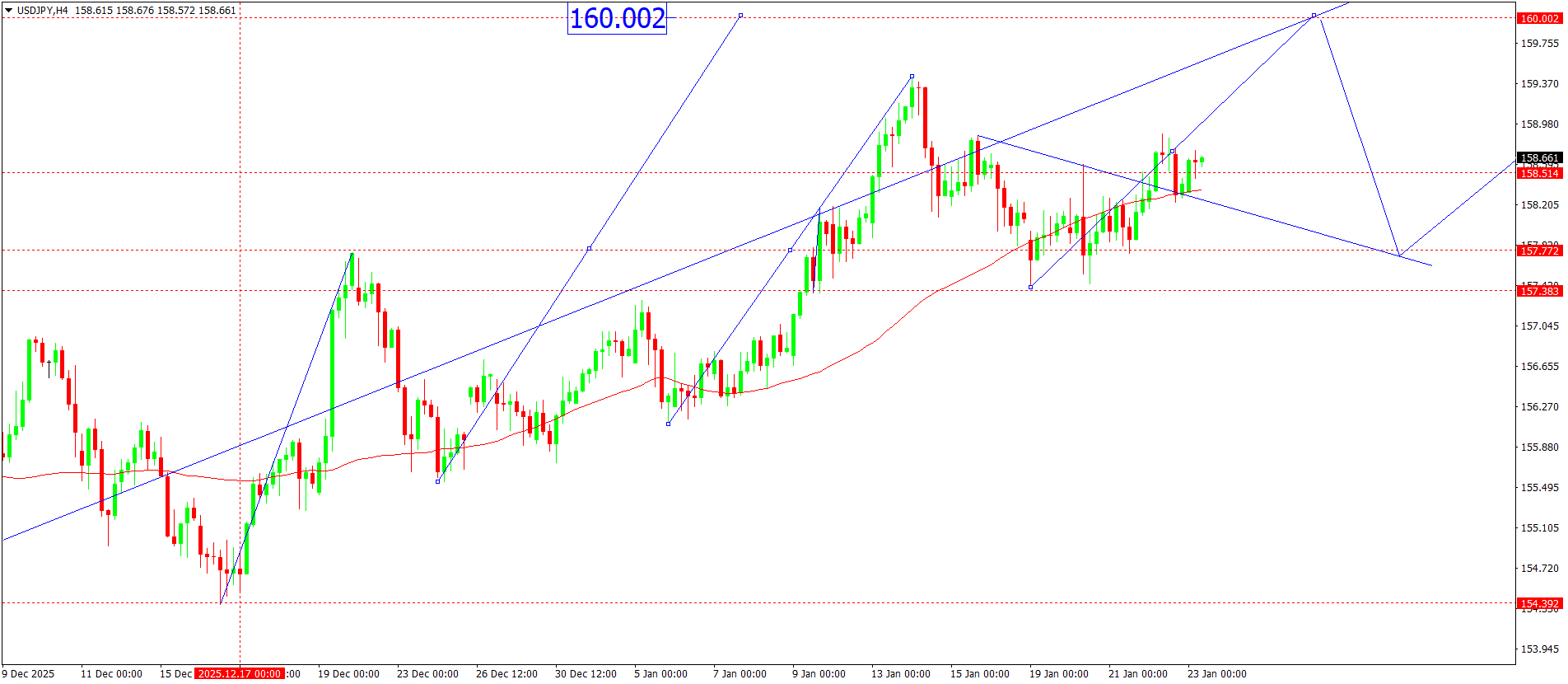The height and width of the screenshot is (684, 1568).
Task: Select trendline anchor at the 13 Jan price peak
Action: point(912,77)
